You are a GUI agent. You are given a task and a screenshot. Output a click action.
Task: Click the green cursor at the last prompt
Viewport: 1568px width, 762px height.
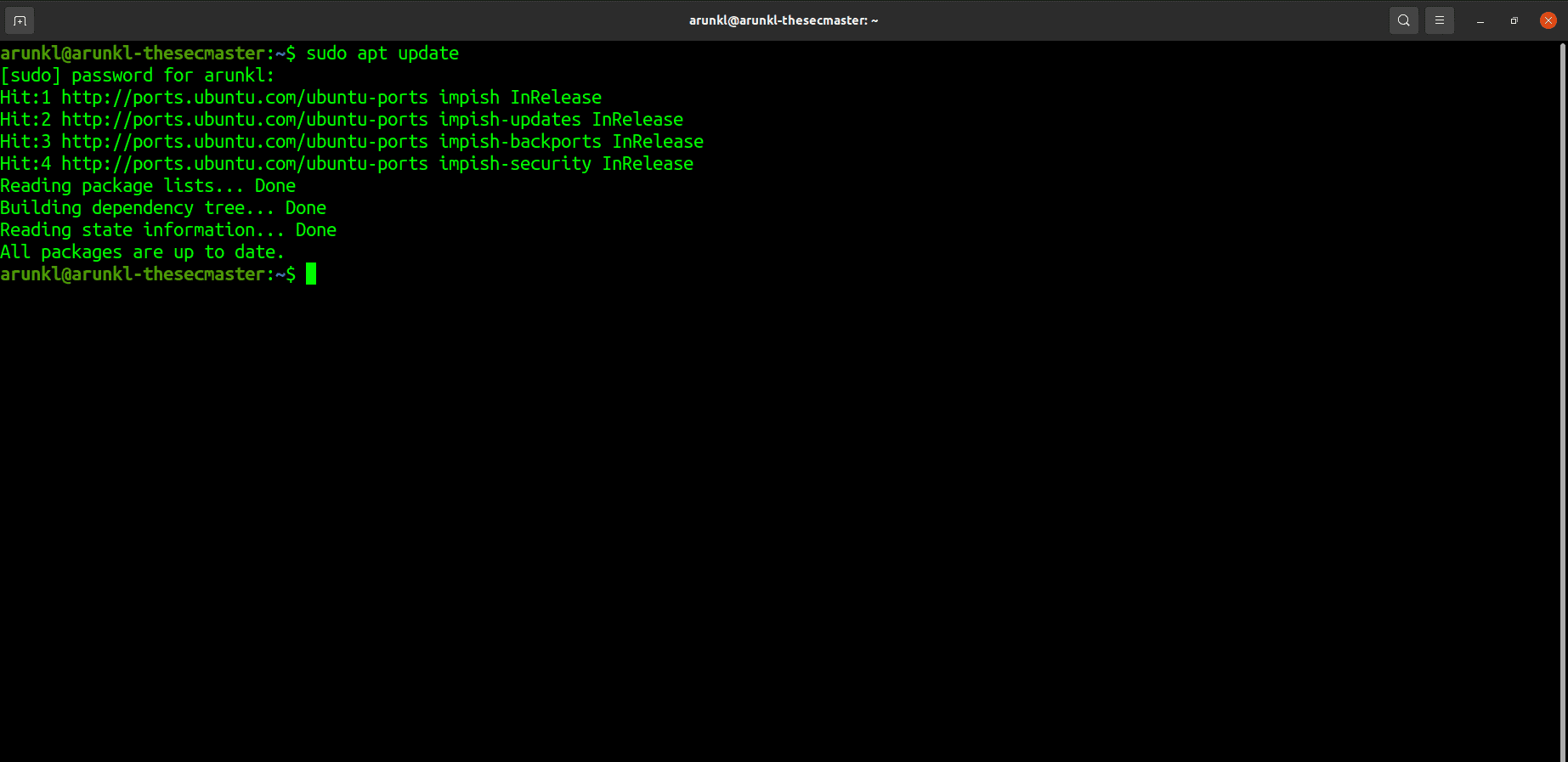[x=311, y=274]
